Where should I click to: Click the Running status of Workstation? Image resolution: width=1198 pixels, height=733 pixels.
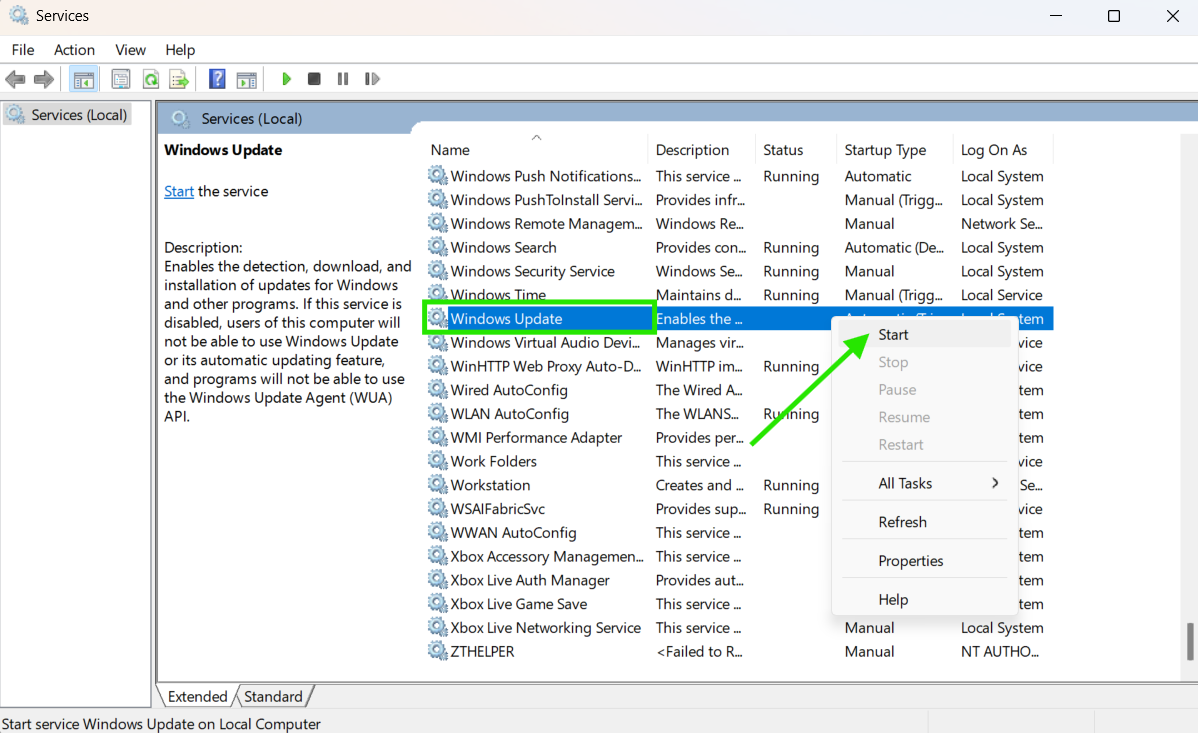click(x=791, y=485)
